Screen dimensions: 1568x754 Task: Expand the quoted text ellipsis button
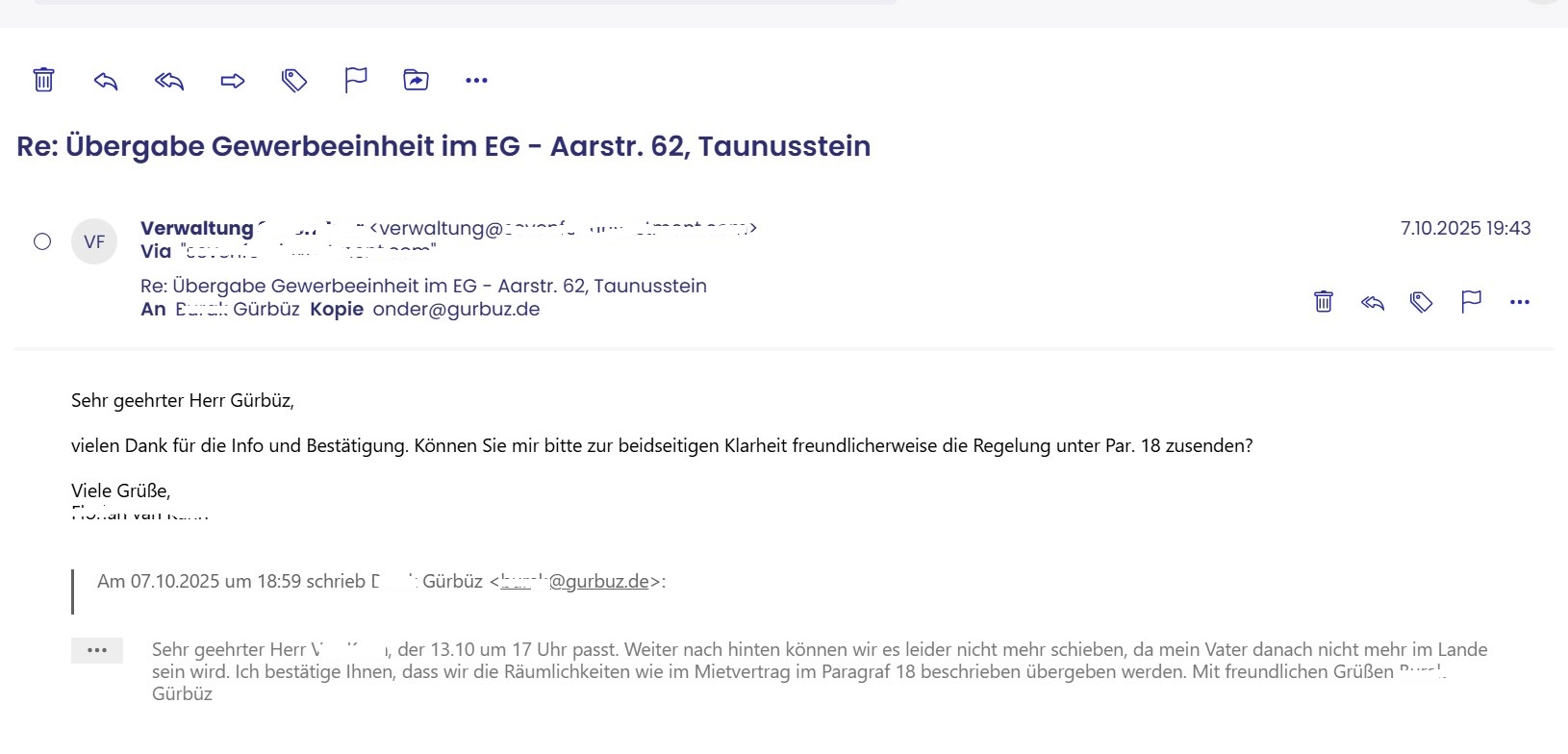[x=97, y=650]
